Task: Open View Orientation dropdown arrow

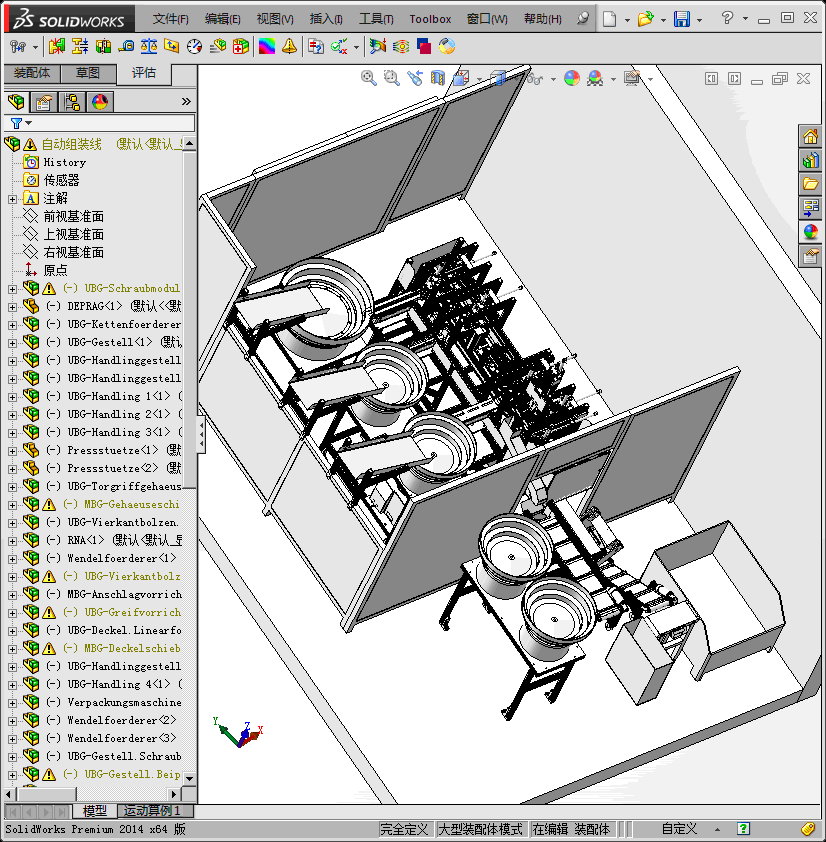Action: point(479,79)
